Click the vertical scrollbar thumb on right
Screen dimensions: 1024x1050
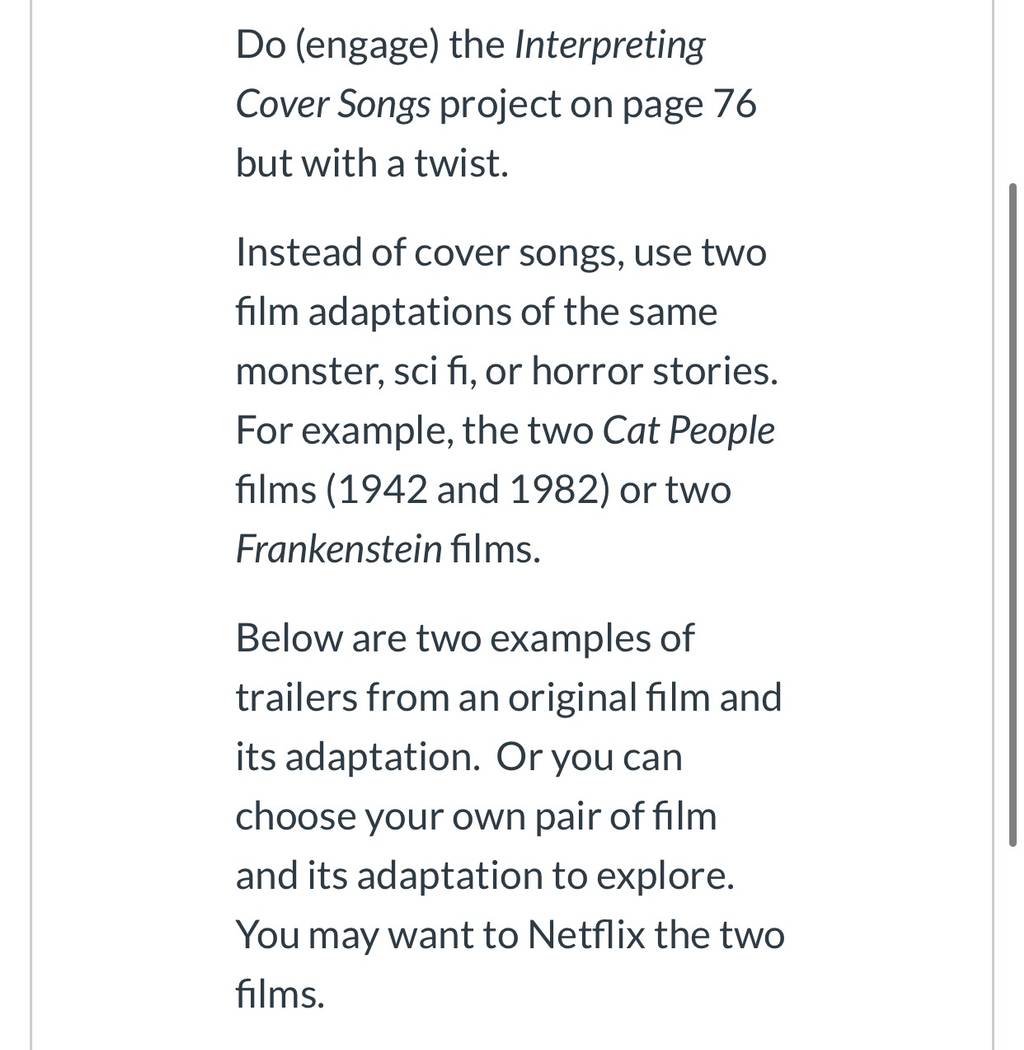coord(1013,515)
